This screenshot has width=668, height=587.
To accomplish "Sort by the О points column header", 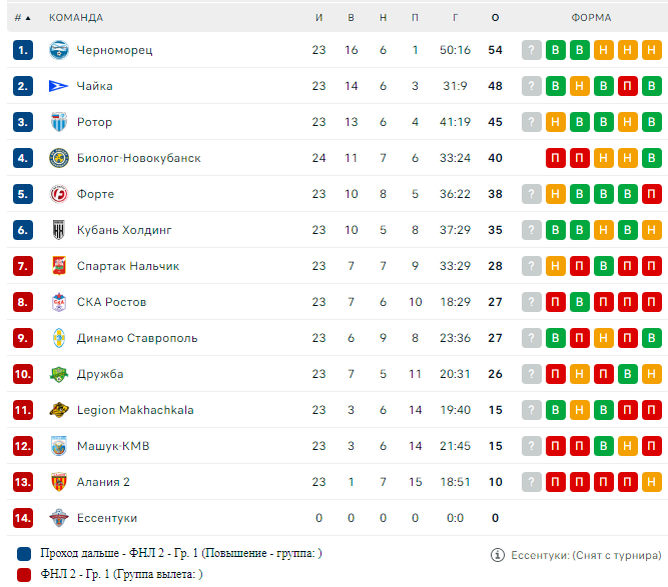I will pyautogui.click(x=495, y=17).
